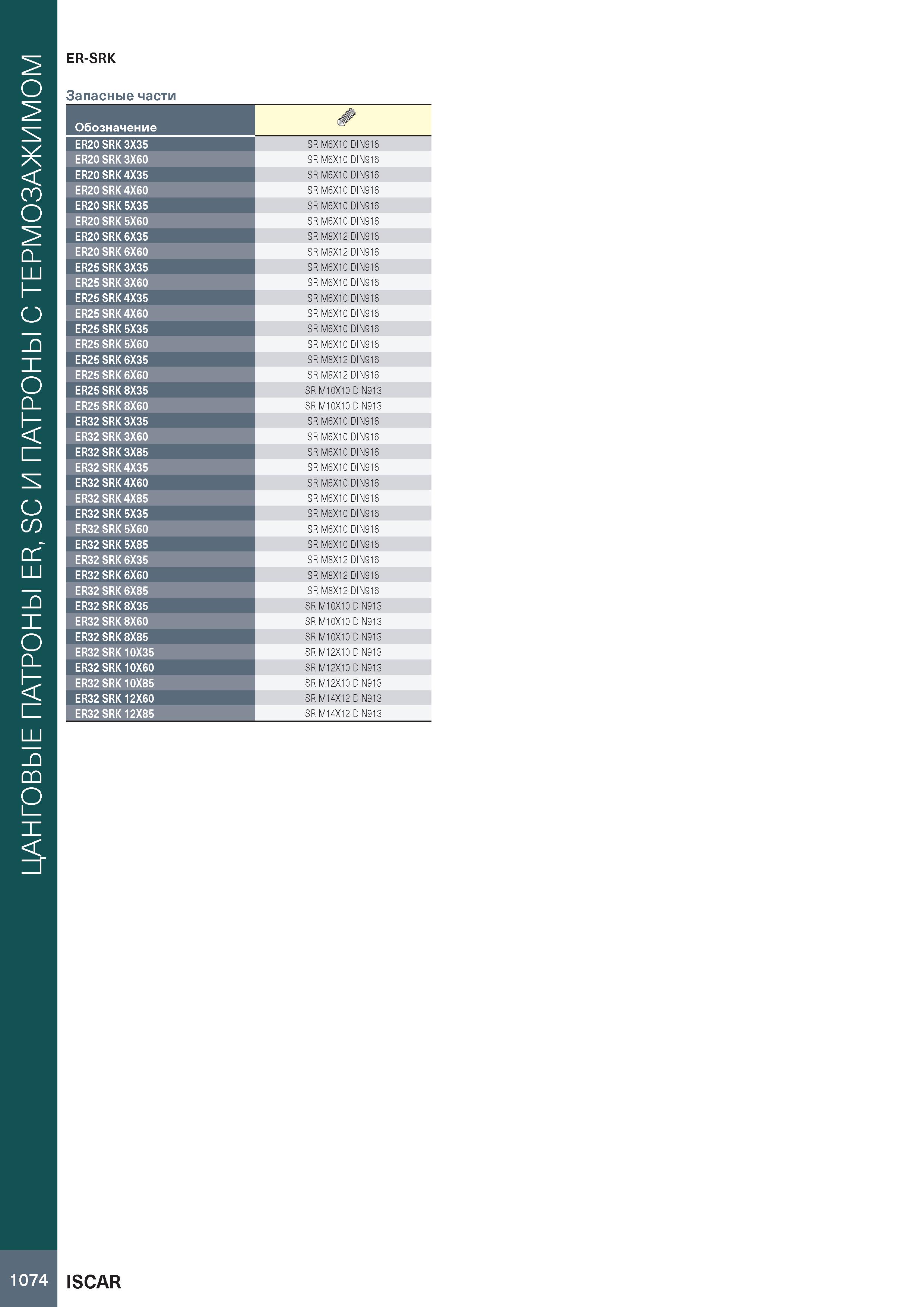Click the ER20 SRK 6X60 row label

click(111, 252)
